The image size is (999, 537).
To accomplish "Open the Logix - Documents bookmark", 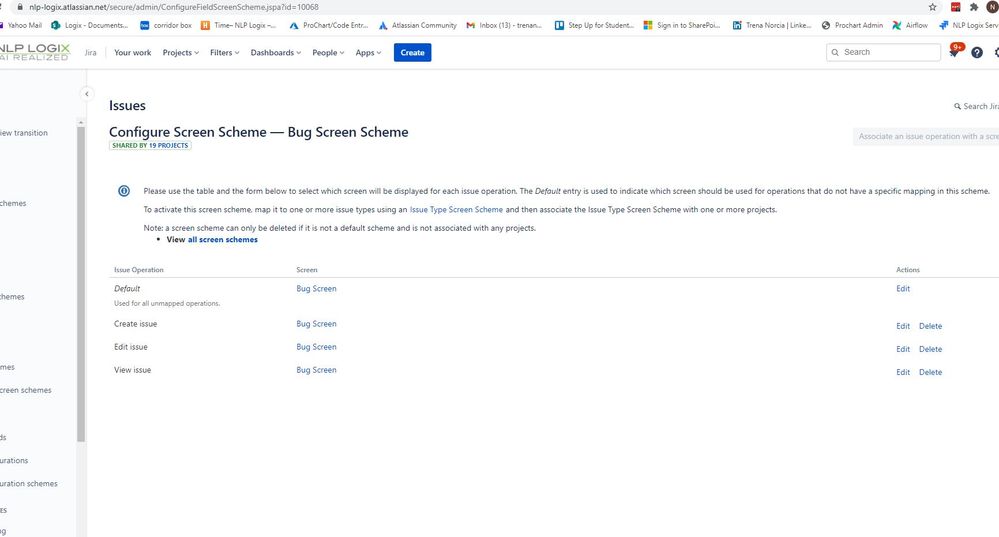I will click(90, 25).
